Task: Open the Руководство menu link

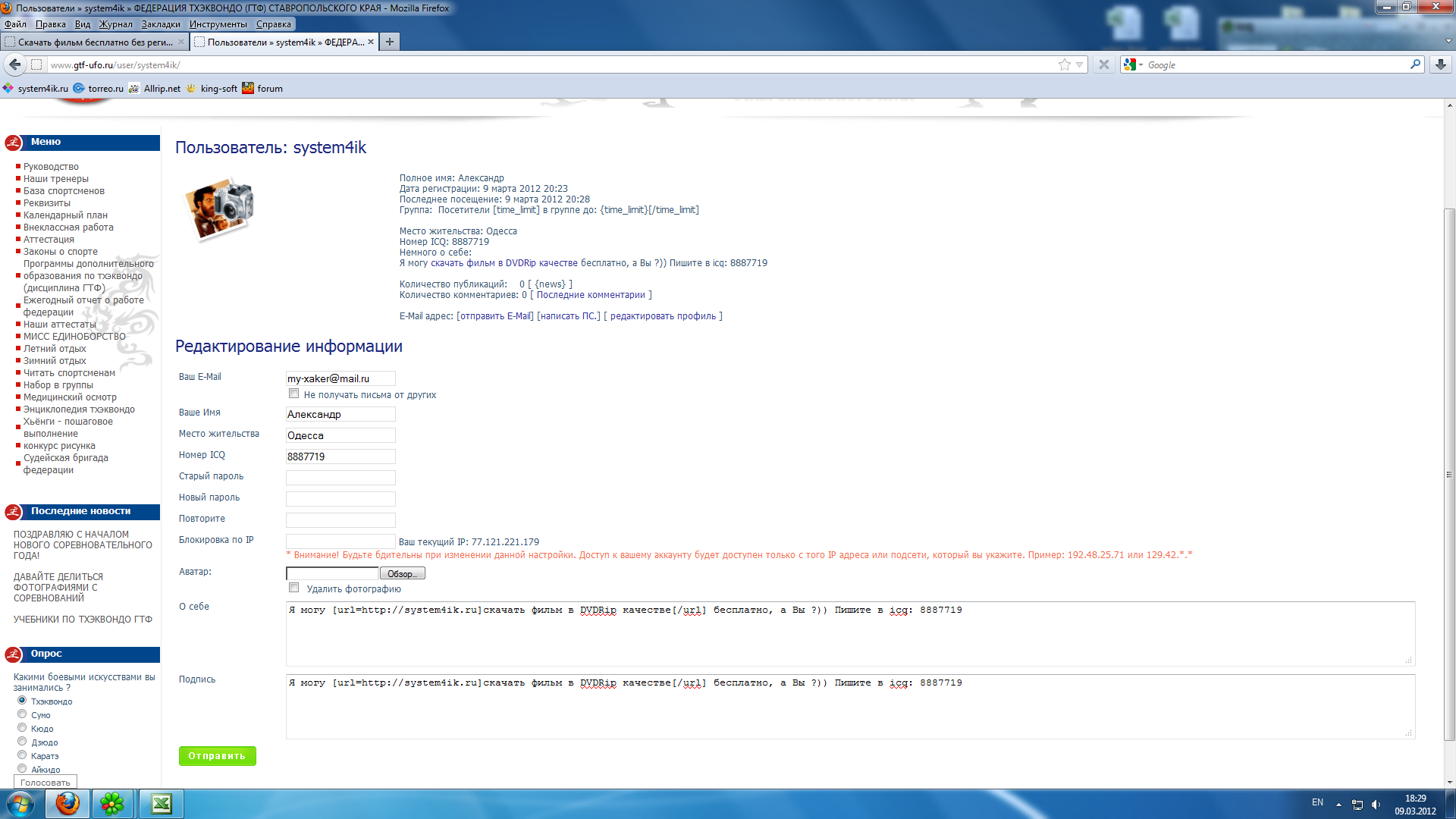Action: 51,167
